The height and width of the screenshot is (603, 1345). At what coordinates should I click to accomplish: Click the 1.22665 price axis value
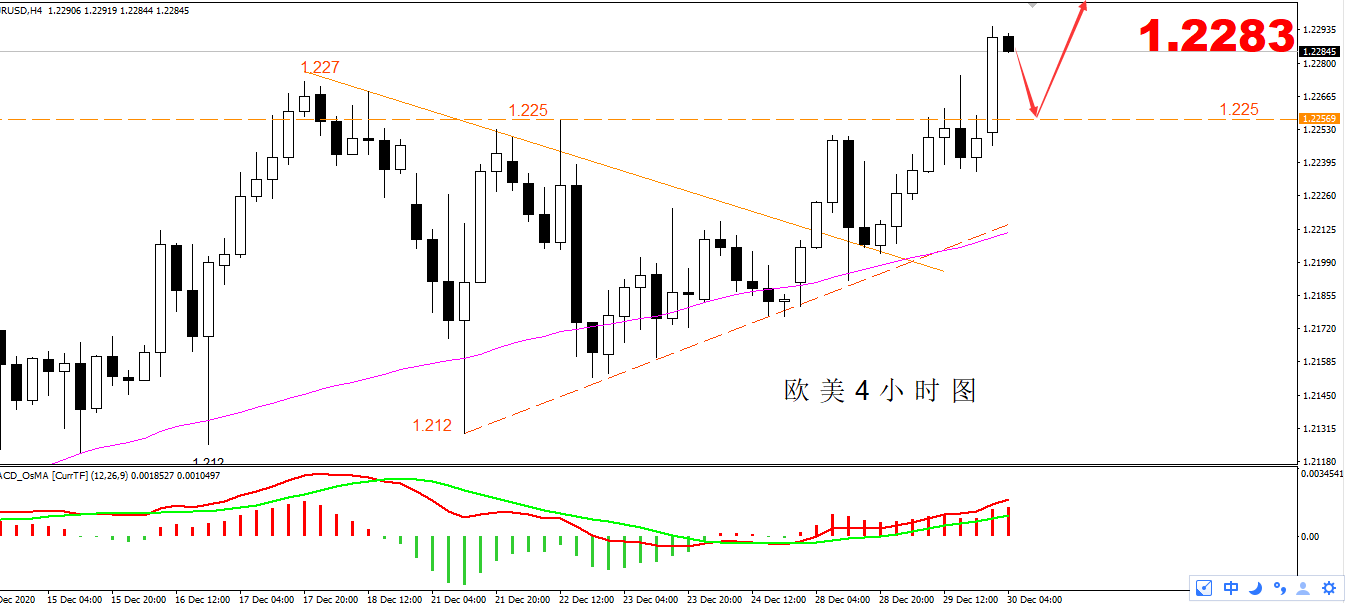tap(1321, 97)
